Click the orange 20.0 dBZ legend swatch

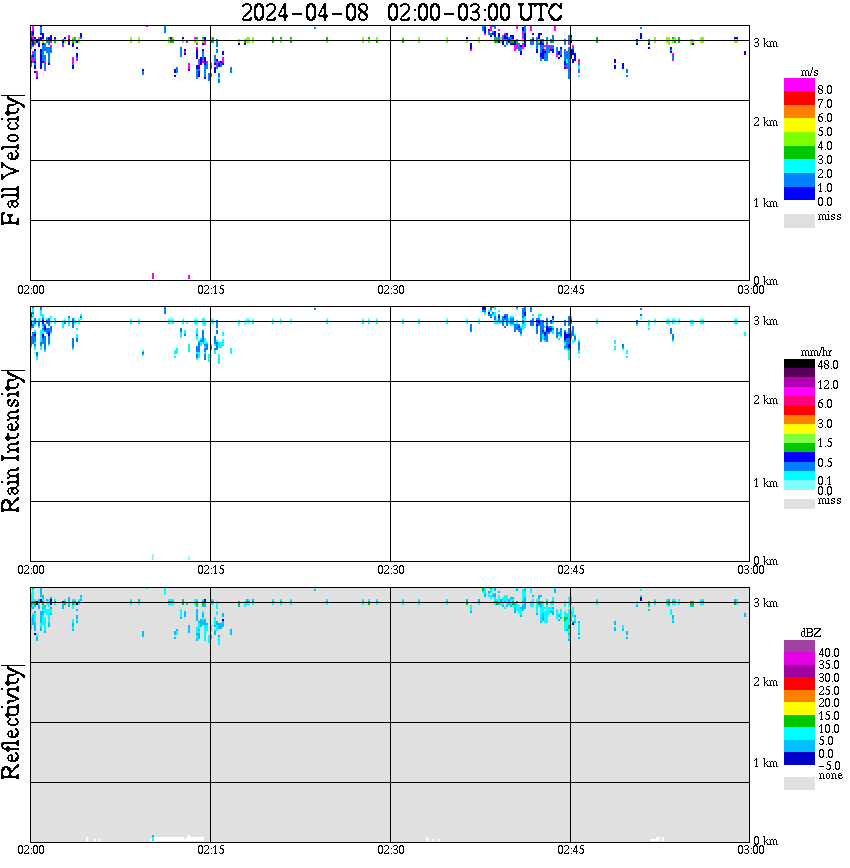click(799, 696)
